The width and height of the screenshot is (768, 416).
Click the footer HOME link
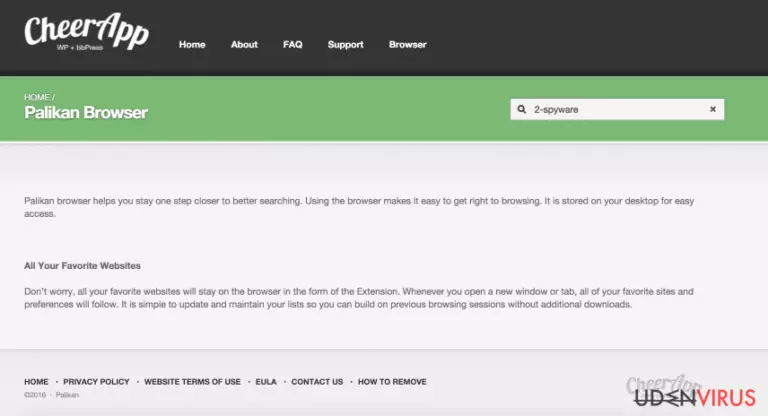pyautogui.click(x=36, y=382)
